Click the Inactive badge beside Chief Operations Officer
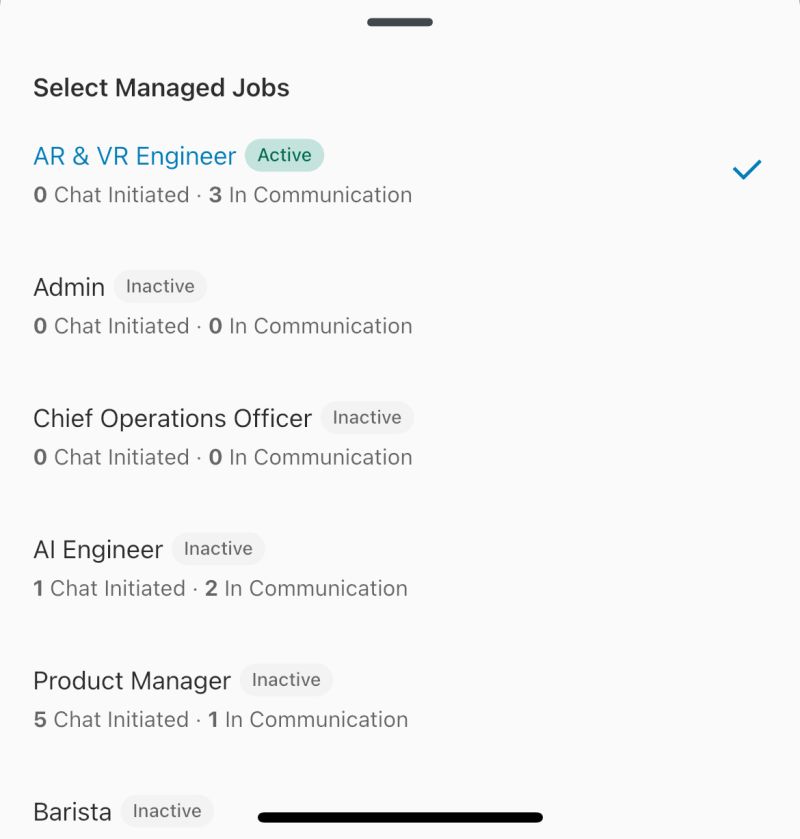Viewport: 800px width, 839px height. pos(367,418)
